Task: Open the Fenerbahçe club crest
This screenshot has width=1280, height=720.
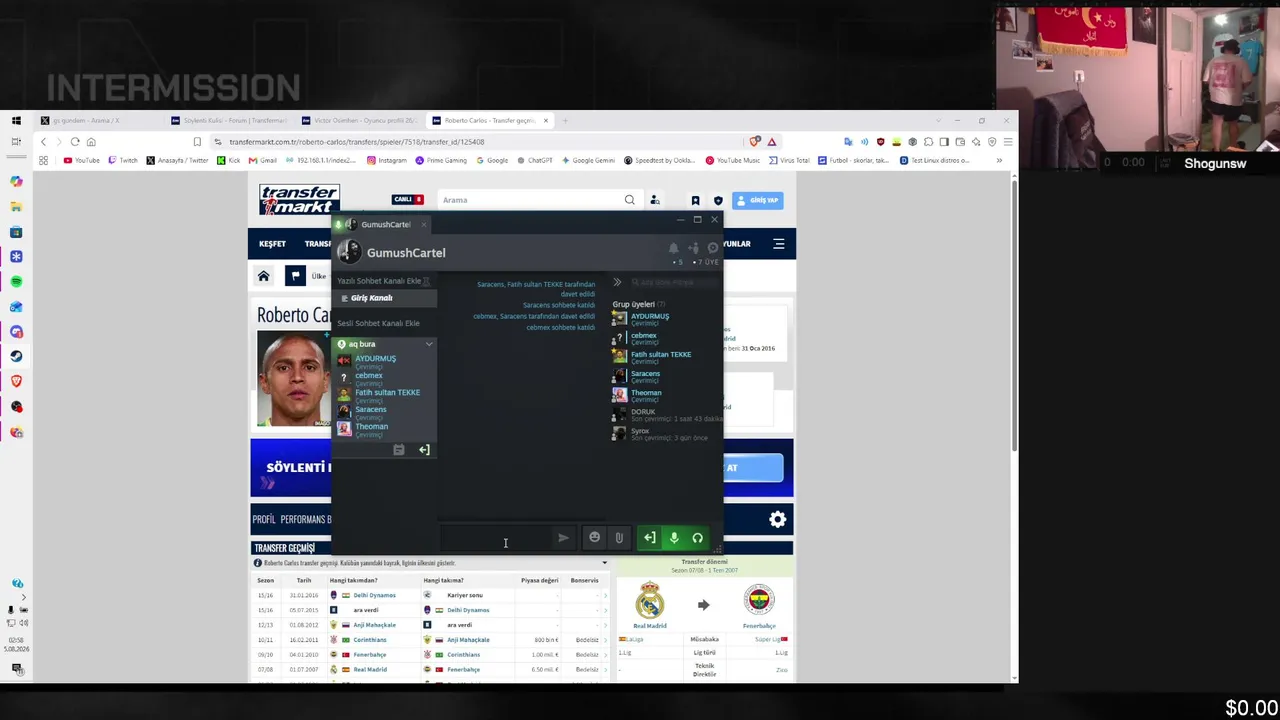Action: point(759,601)
